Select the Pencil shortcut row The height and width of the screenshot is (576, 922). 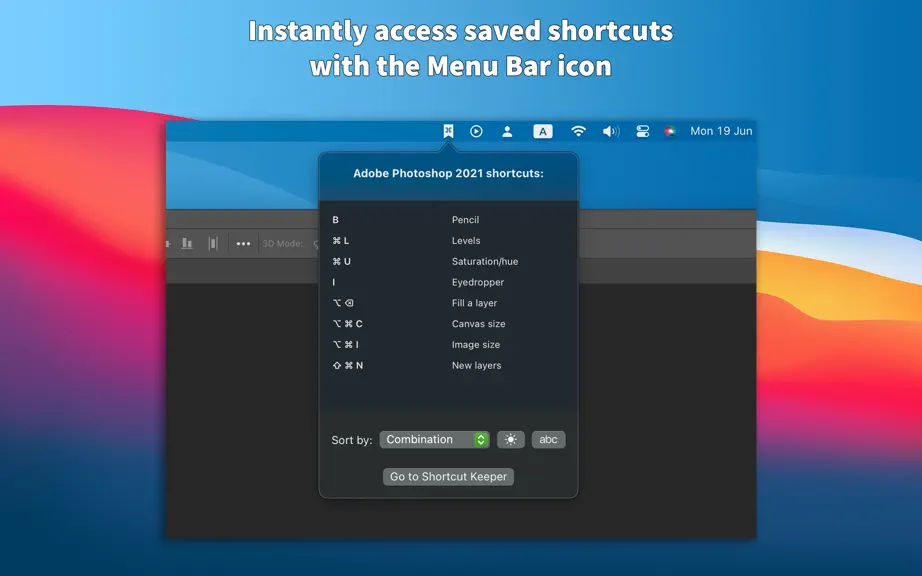tap(448, 220)
